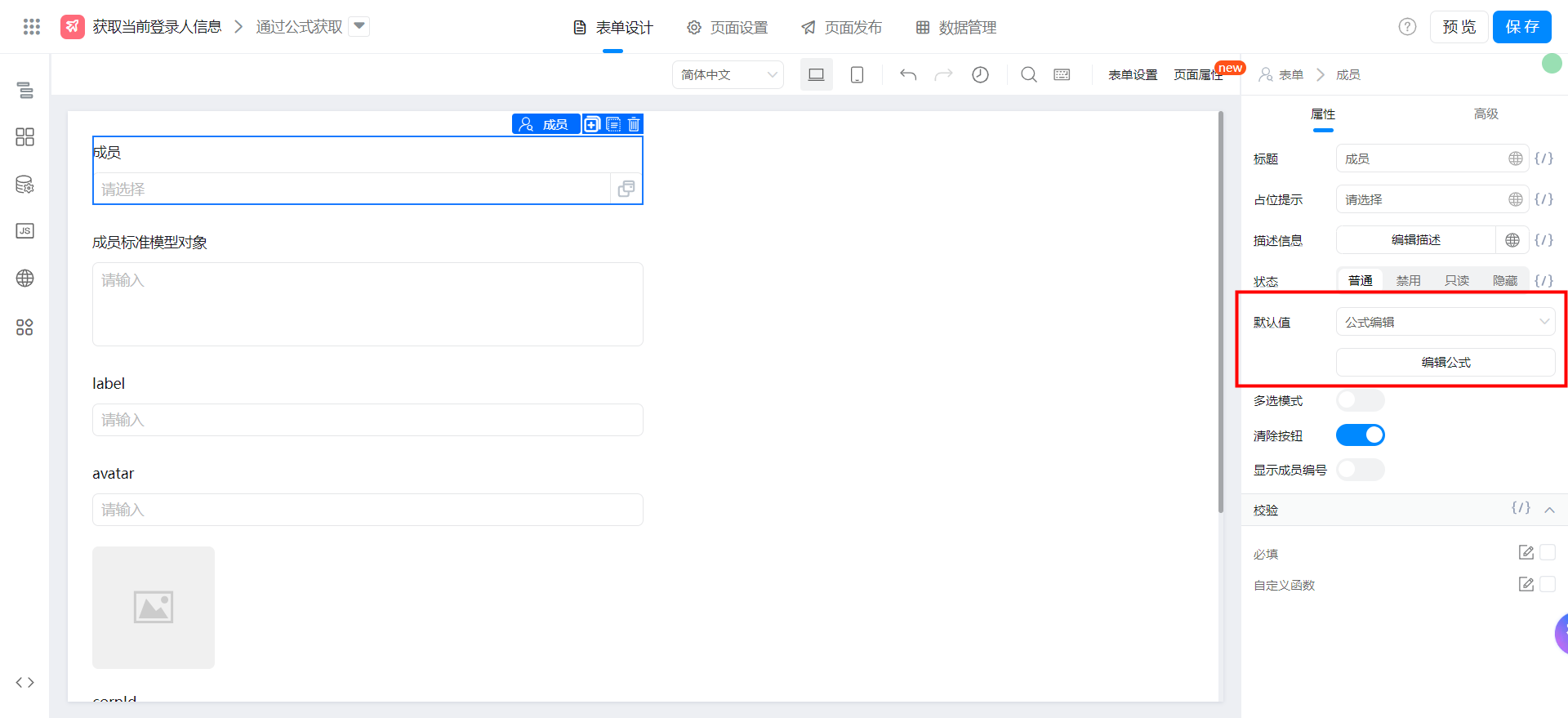Switch to the 高级 tab

tap(1486, 114)
